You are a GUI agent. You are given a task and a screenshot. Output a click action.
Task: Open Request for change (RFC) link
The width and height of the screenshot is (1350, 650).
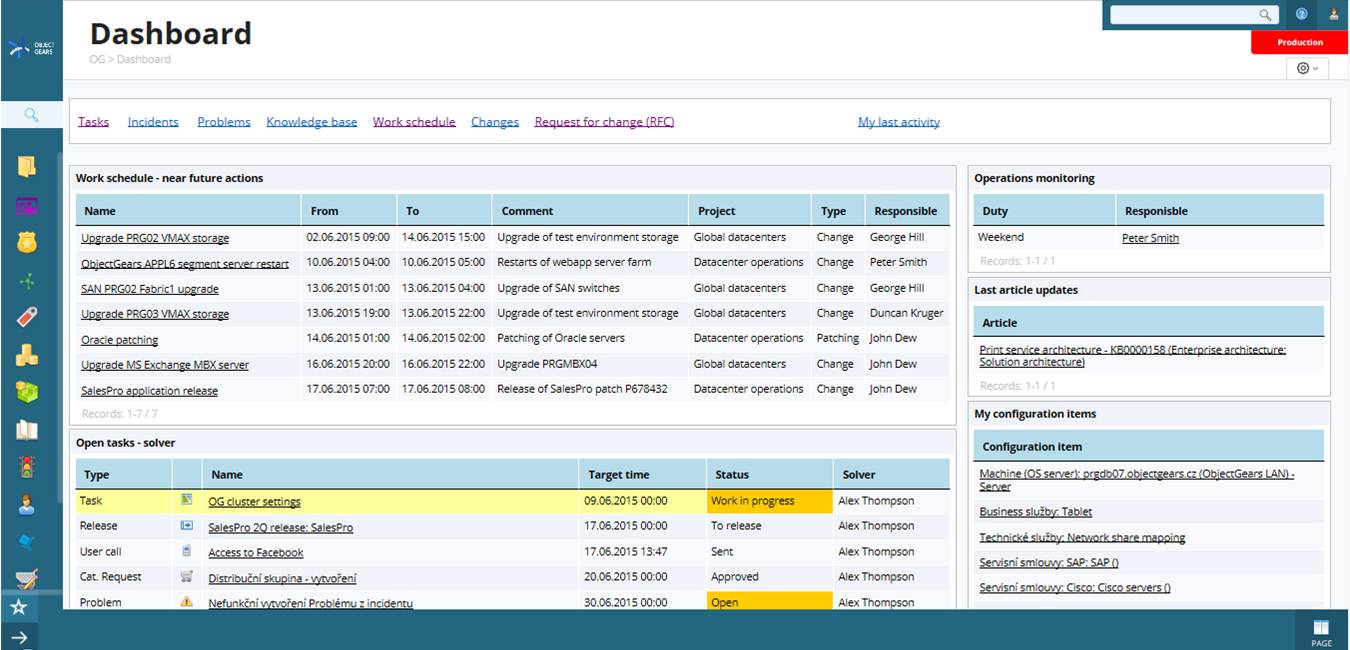(604, 122)
